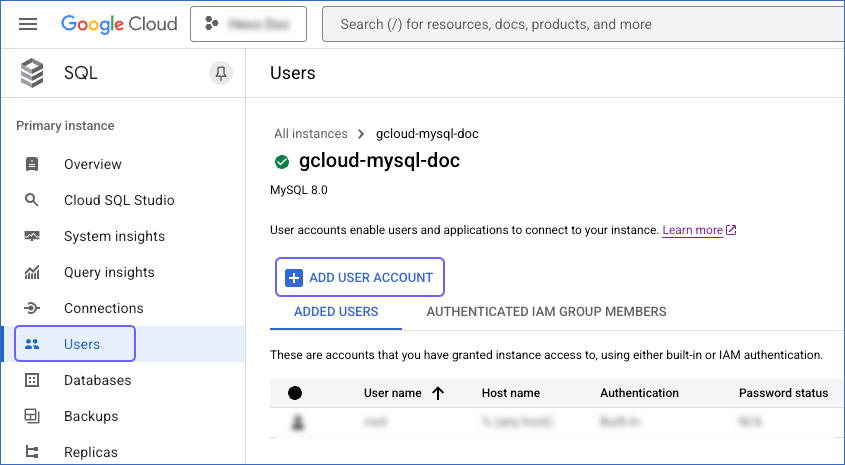This screenshot has width=845, height=465.
Task: Open the project selector dropdown
Action: point(248,24)
